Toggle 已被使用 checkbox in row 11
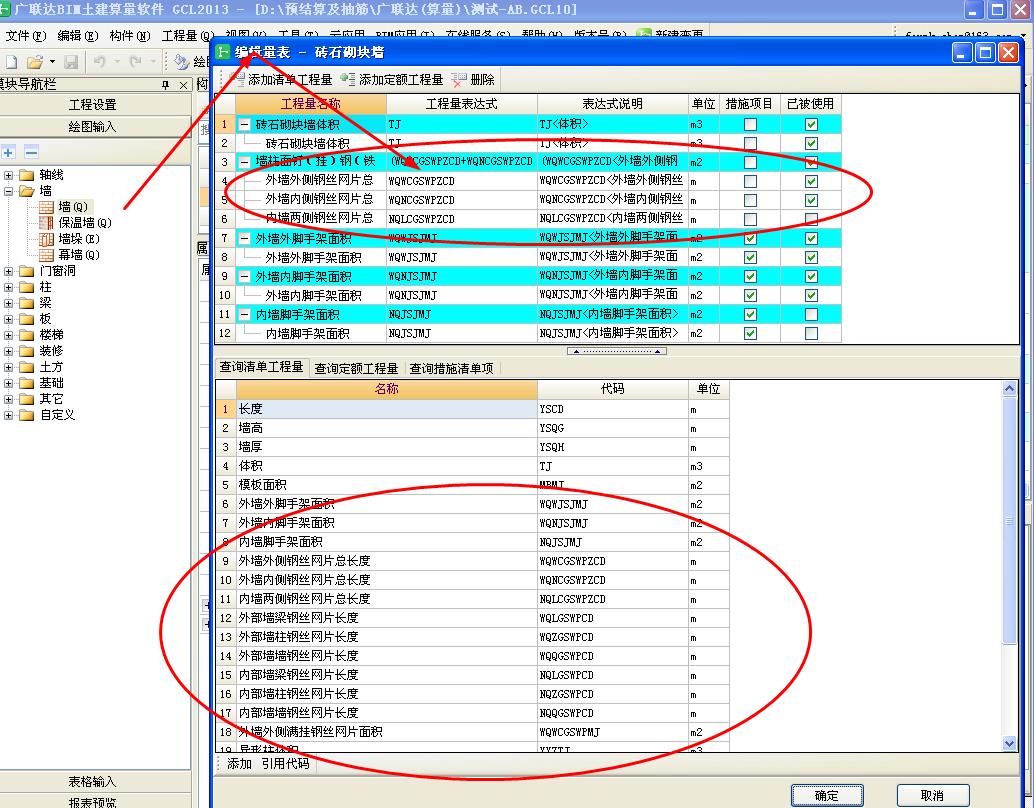 [x=811, y=315]
